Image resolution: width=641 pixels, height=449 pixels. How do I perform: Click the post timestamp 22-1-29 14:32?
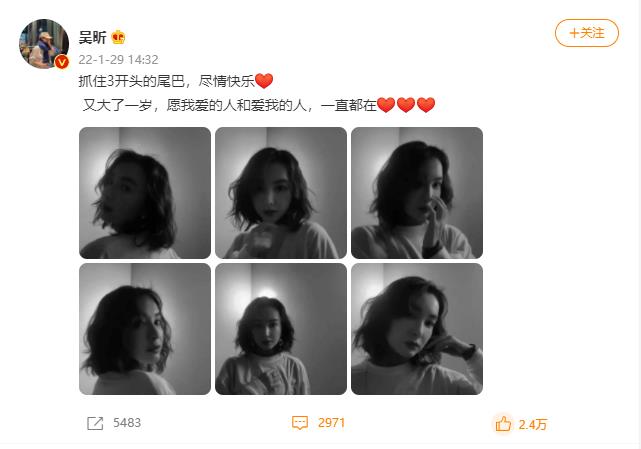tap(118, 60)
